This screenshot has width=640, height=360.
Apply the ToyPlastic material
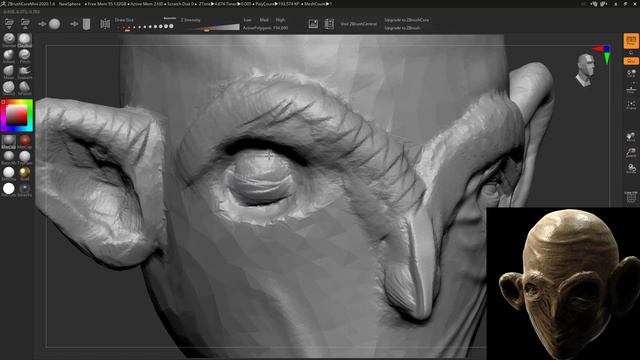pos(25,157)
